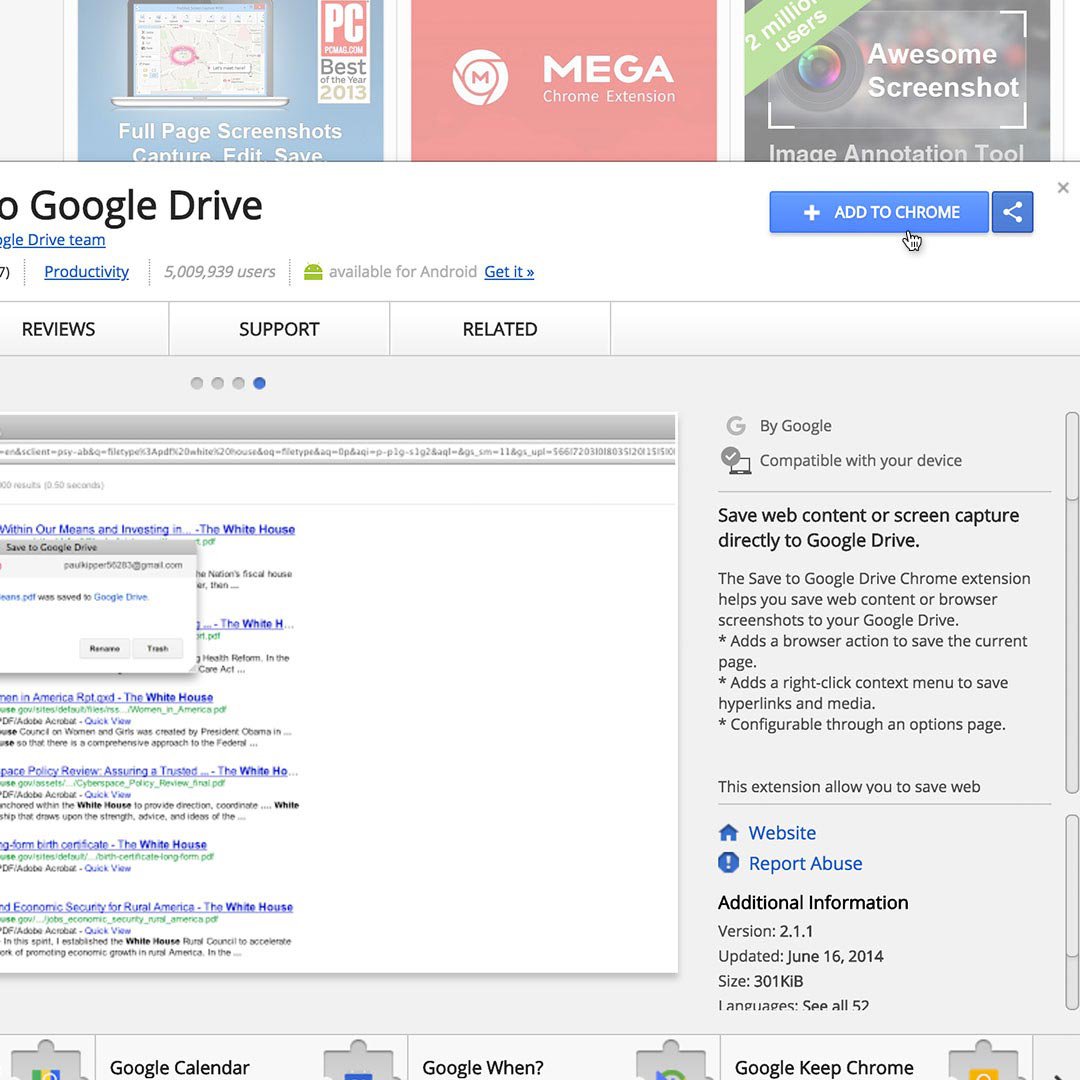
Task: Select the second screenshot carousel dot
Action: [218, 383]
